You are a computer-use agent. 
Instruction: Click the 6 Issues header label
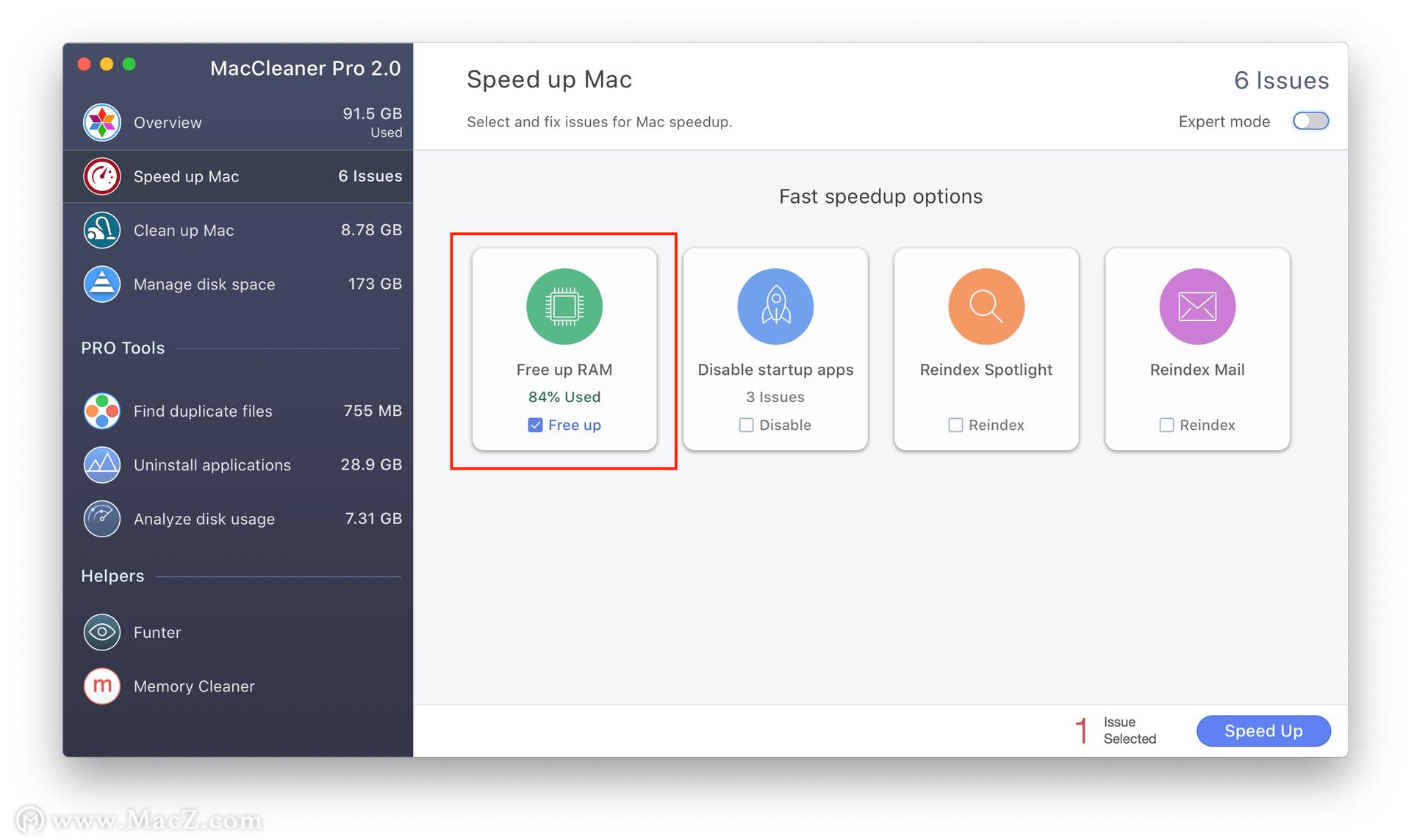[x=1281, y=80]
